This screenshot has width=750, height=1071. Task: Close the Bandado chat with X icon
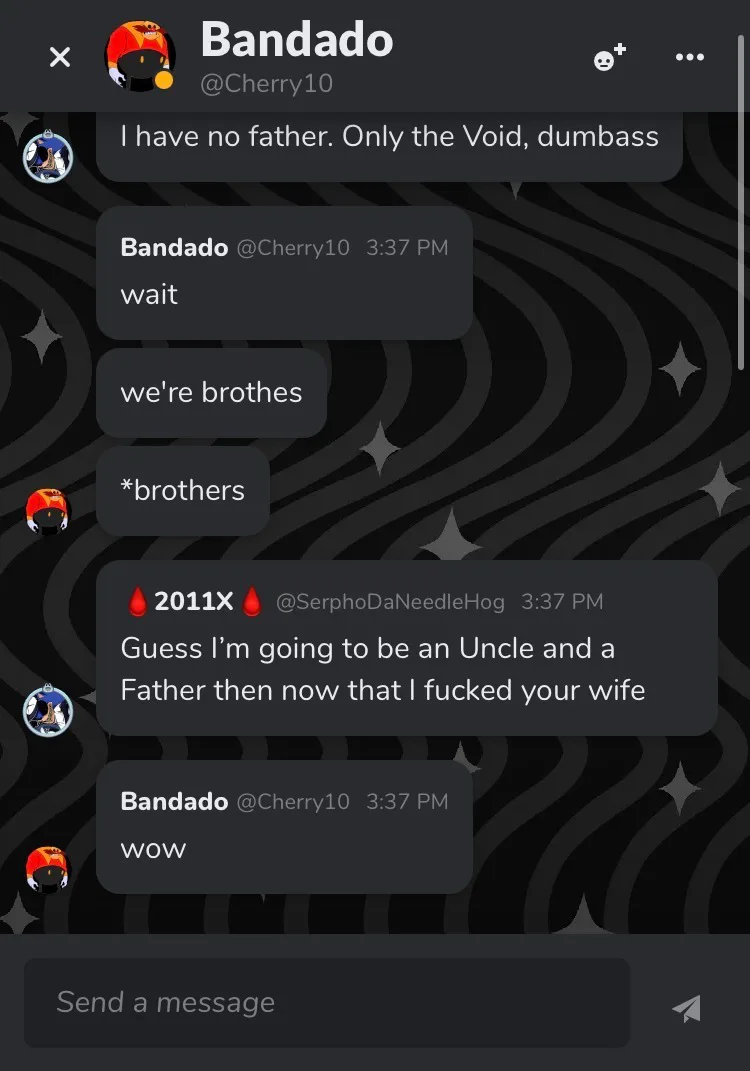(60, 57)
